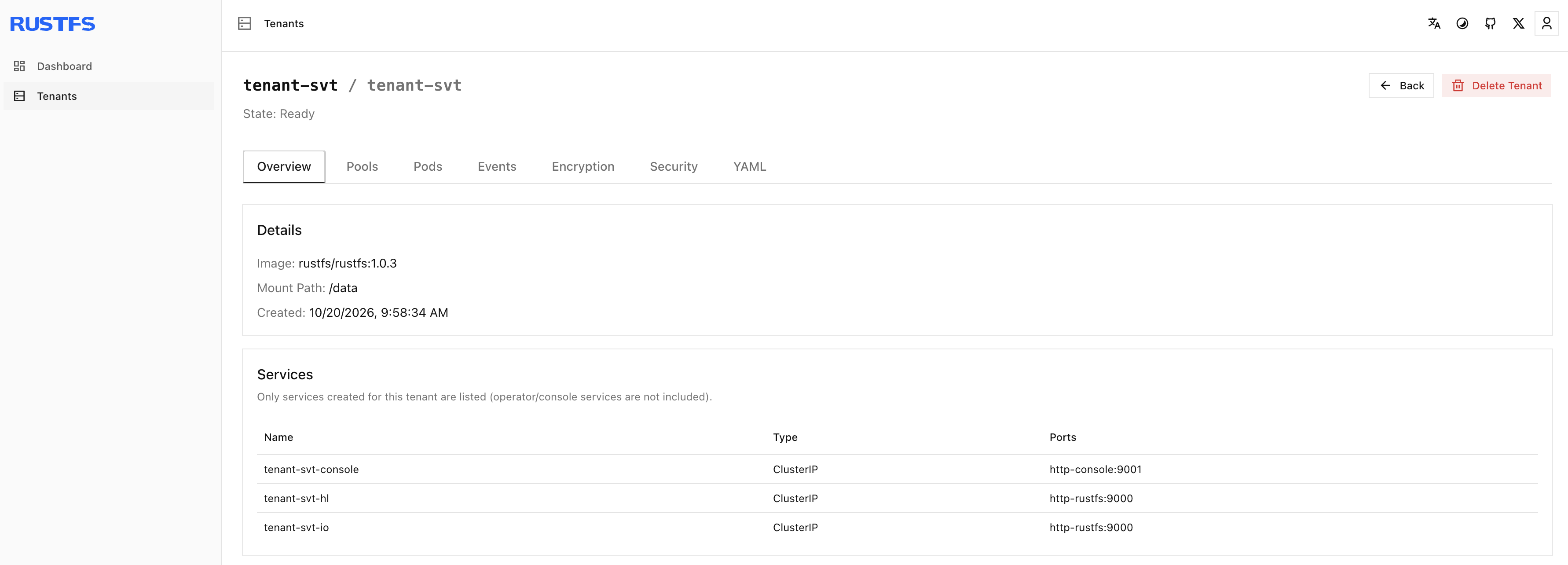Click the gray tenant-svt name in the title
The height and width of the screenshot is (565, 1568).
point(414,85)
